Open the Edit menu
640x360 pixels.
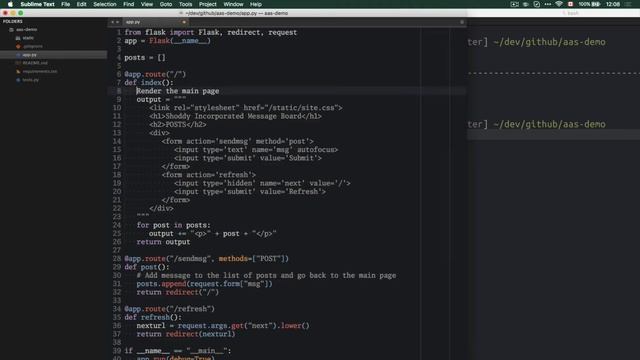pos(82,4)
